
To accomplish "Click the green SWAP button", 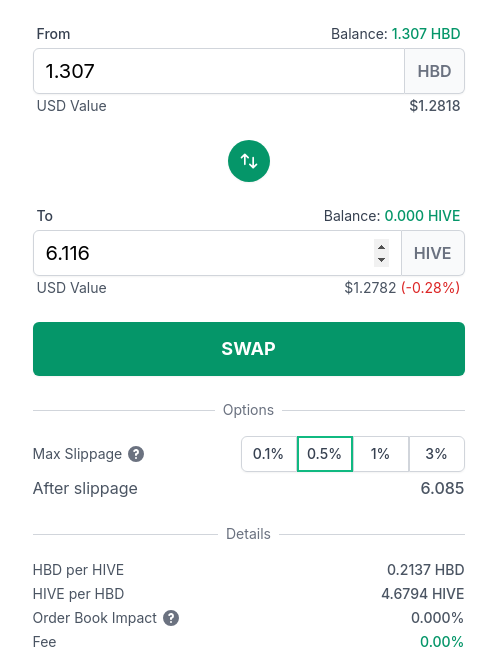I will point(249,349).
